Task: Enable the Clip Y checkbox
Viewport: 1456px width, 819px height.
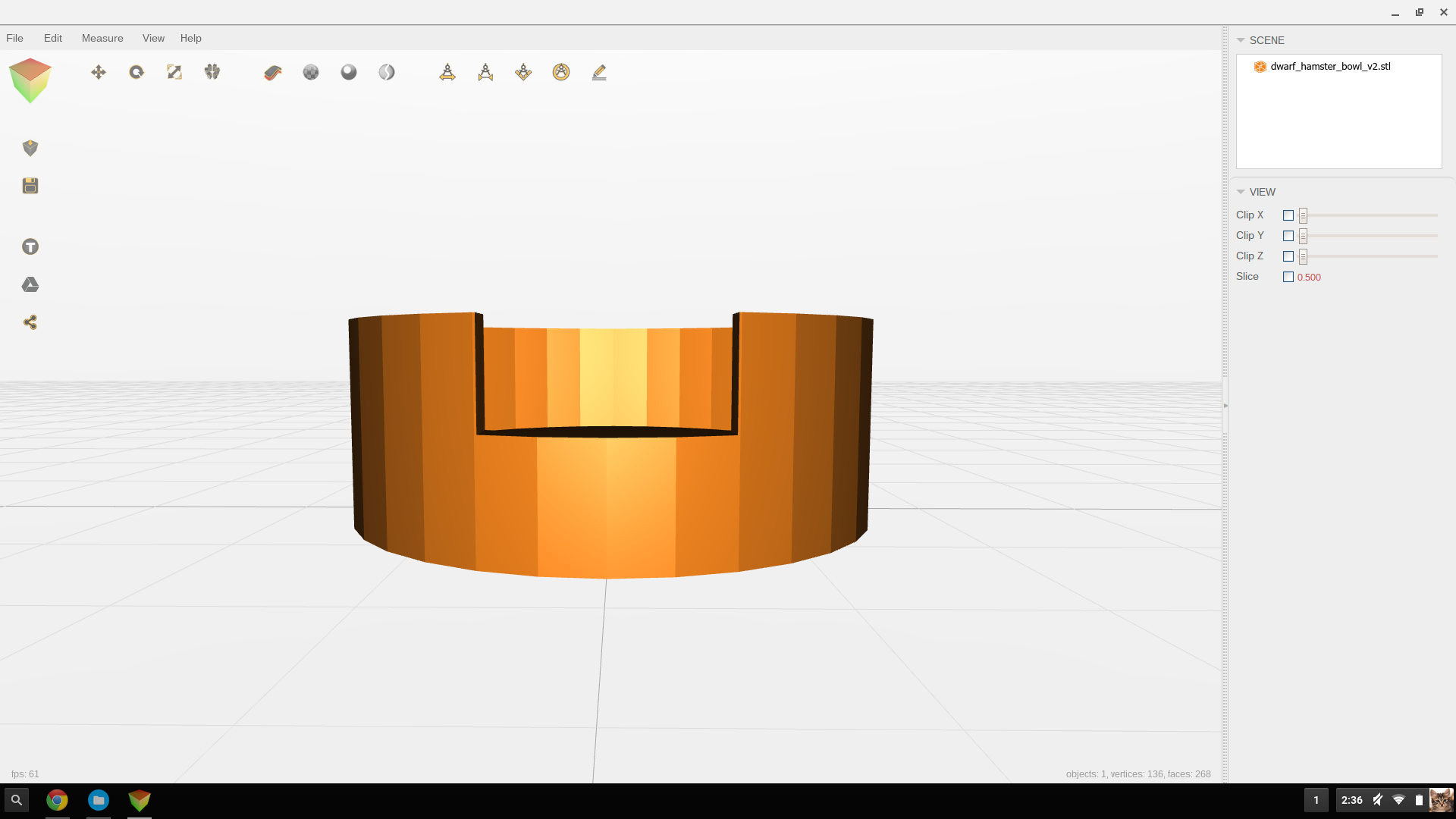Action: tap(1288, 236)
